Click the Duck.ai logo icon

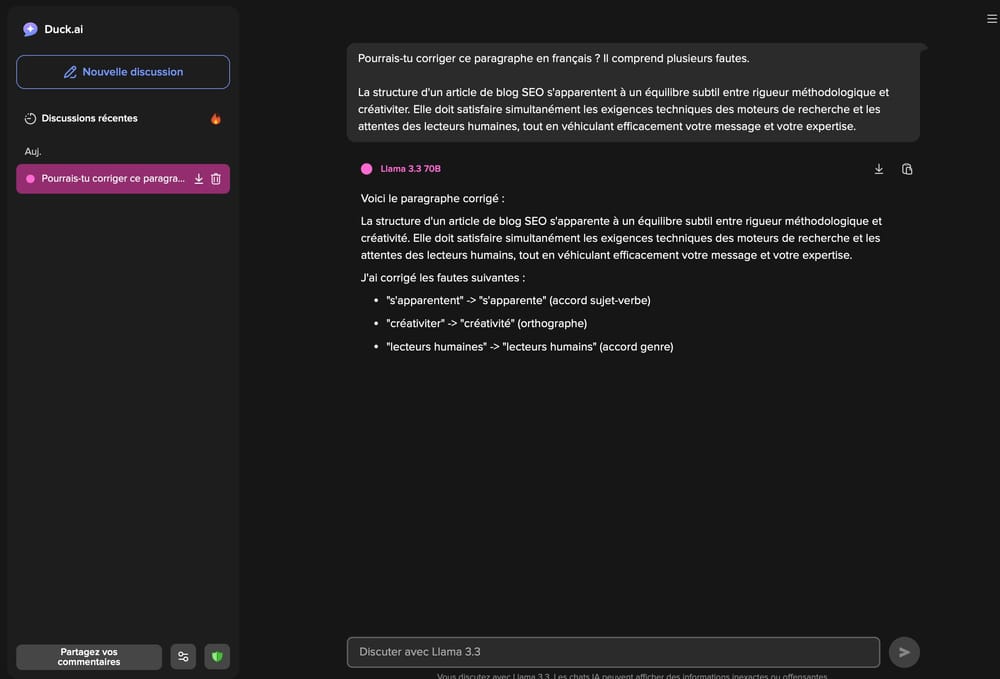(30, 29)
